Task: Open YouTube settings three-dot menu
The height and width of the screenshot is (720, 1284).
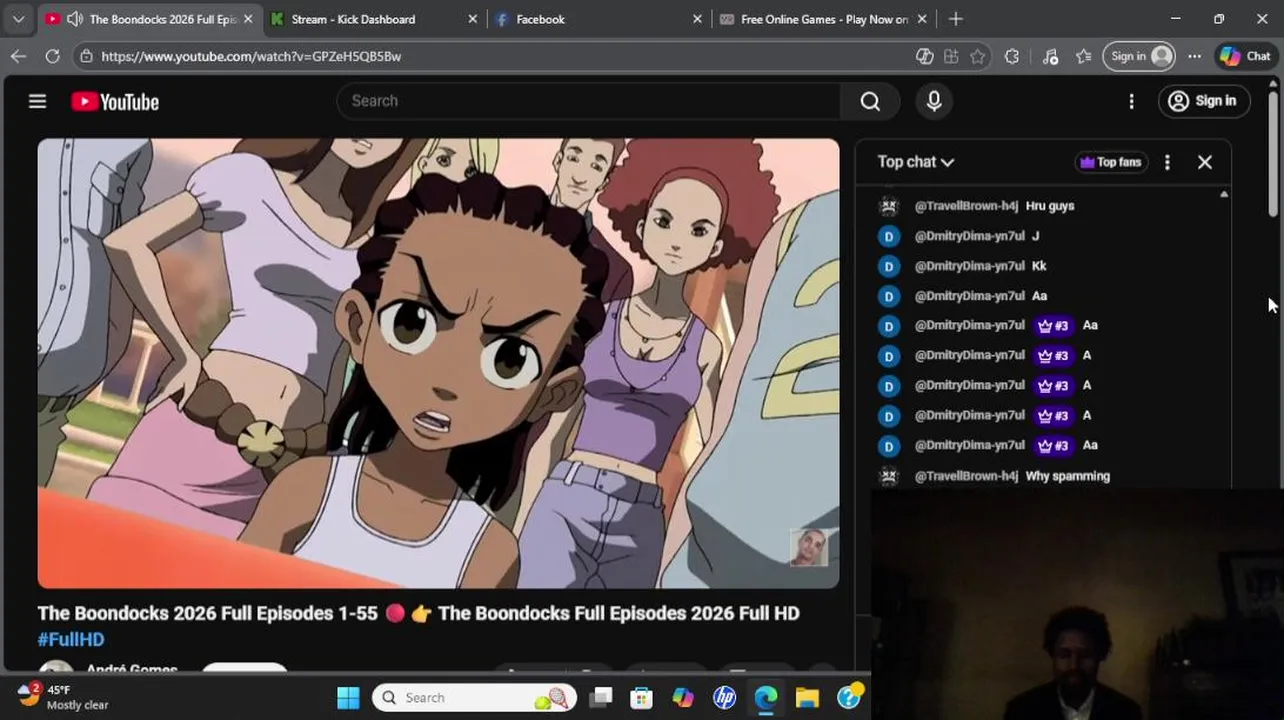Action: (x=1131, y=101)
